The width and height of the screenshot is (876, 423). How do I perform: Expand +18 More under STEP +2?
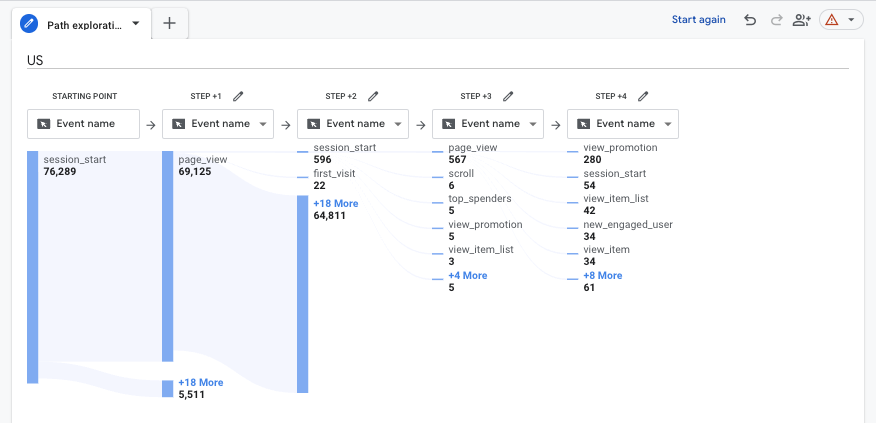[x=336, y=203]
